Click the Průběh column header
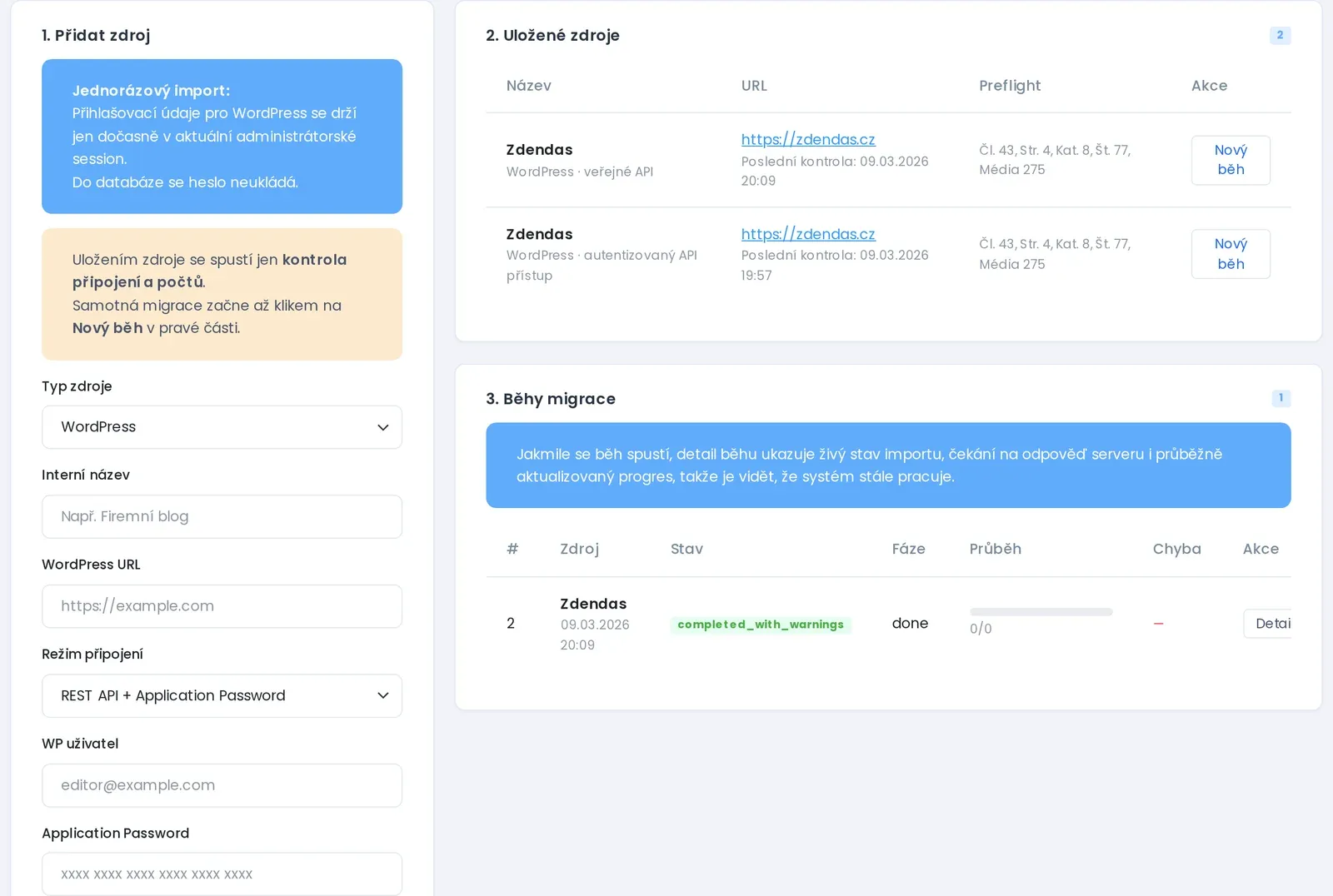The height and width of the screenshot is (896, 1333). click(996, 549)
